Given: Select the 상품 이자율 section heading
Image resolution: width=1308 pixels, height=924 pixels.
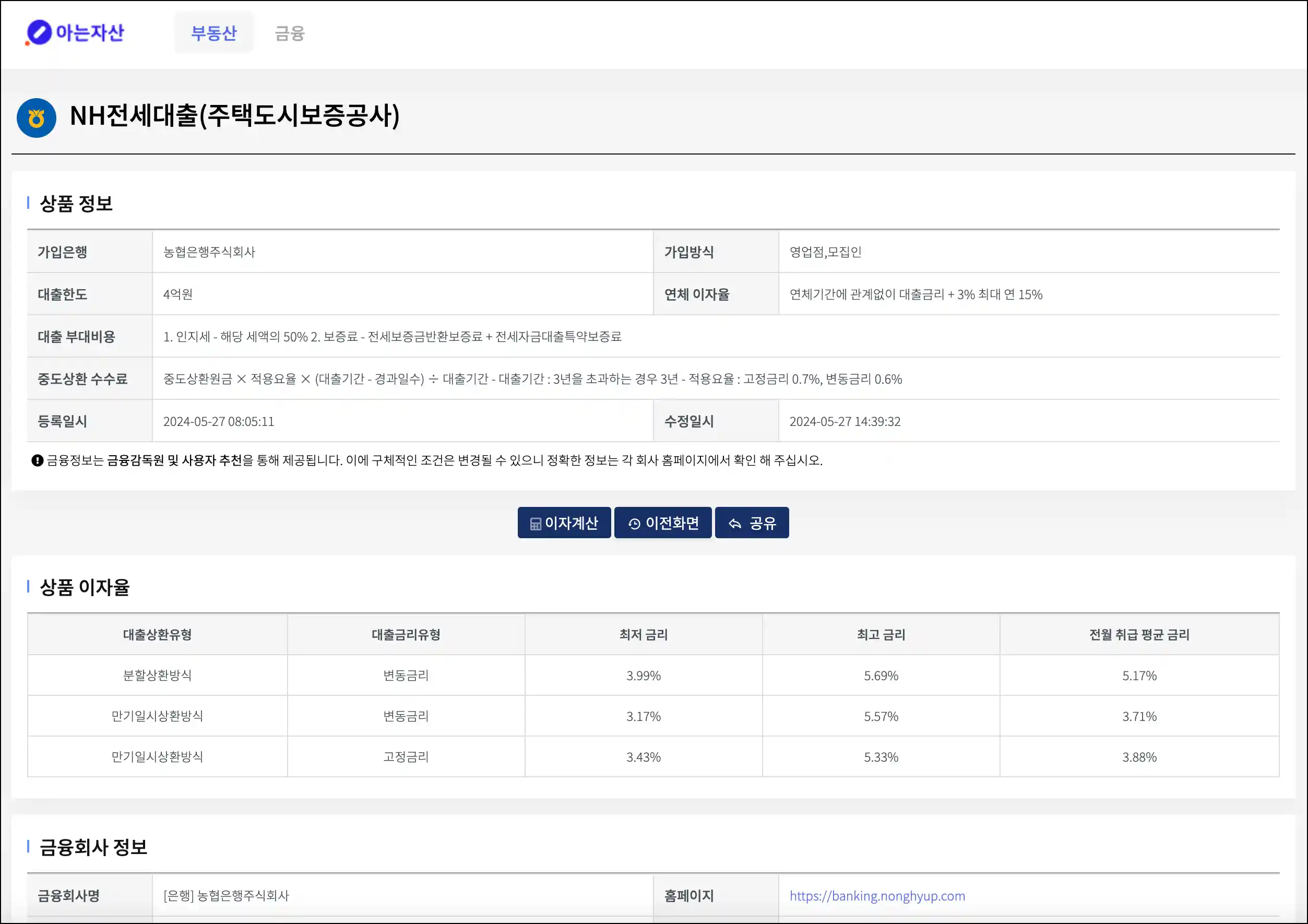Looking at the screenshot, I should coord(85,587).
